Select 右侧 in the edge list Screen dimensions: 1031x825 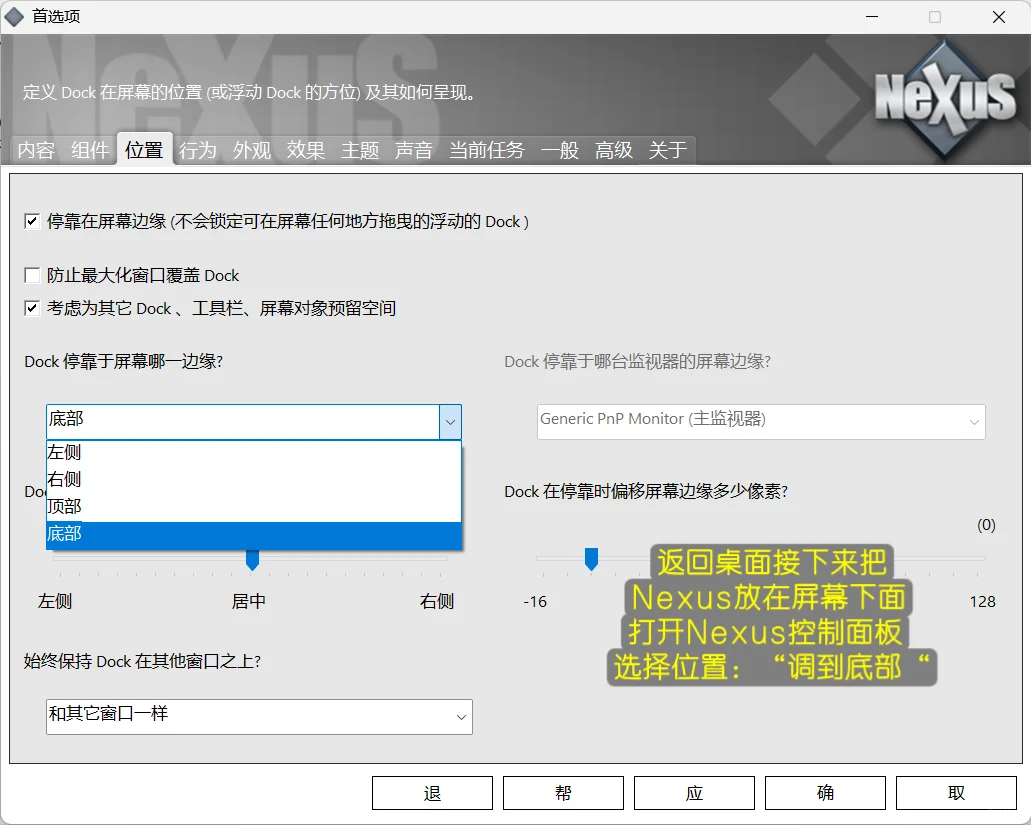[x=64, y=479]
